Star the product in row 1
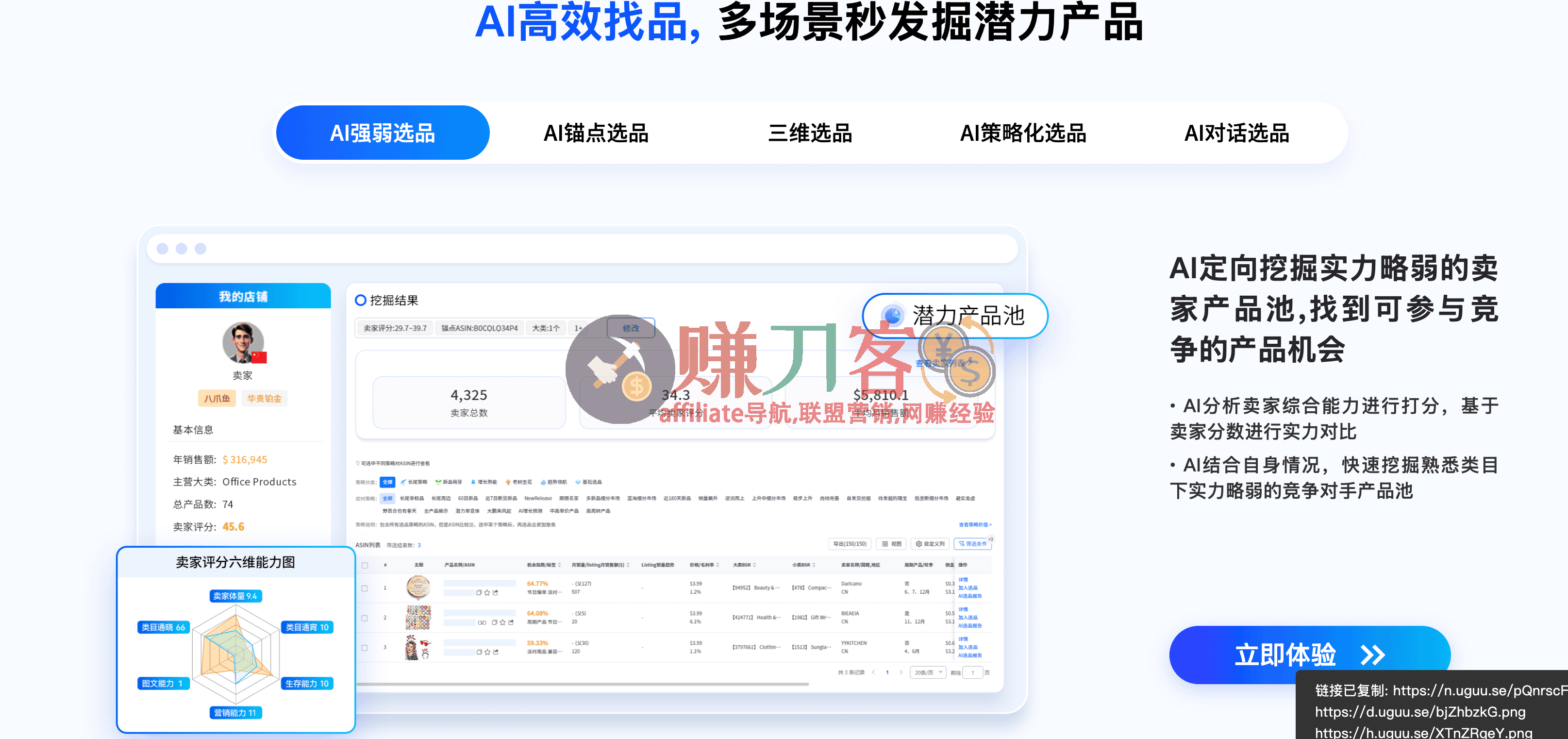1568x739 pixels. (x=487, y=592)
